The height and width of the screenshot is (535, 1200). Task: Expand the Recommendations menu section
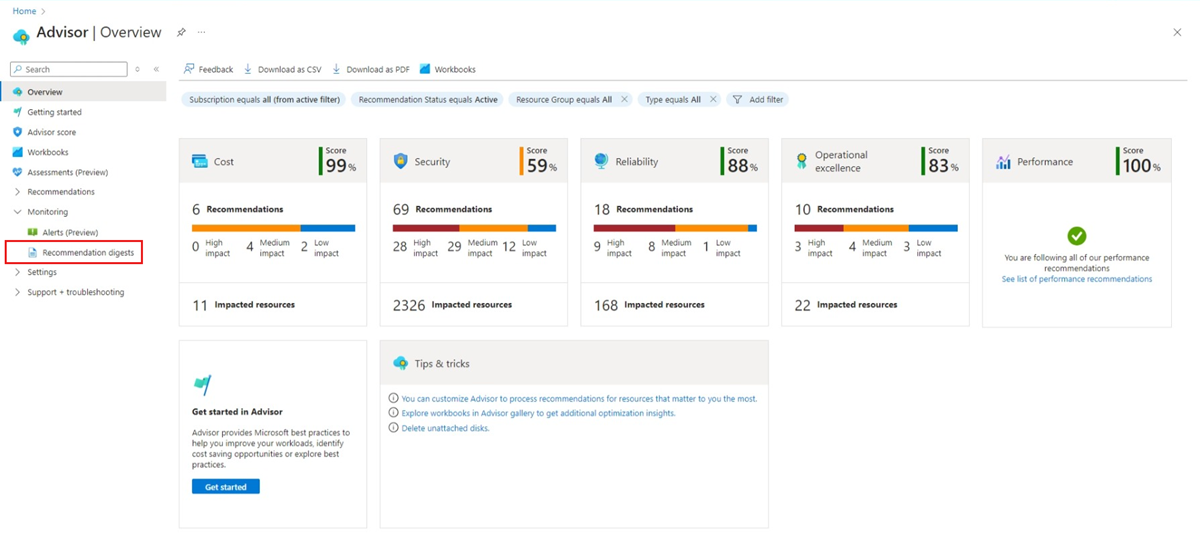[17, 192]
